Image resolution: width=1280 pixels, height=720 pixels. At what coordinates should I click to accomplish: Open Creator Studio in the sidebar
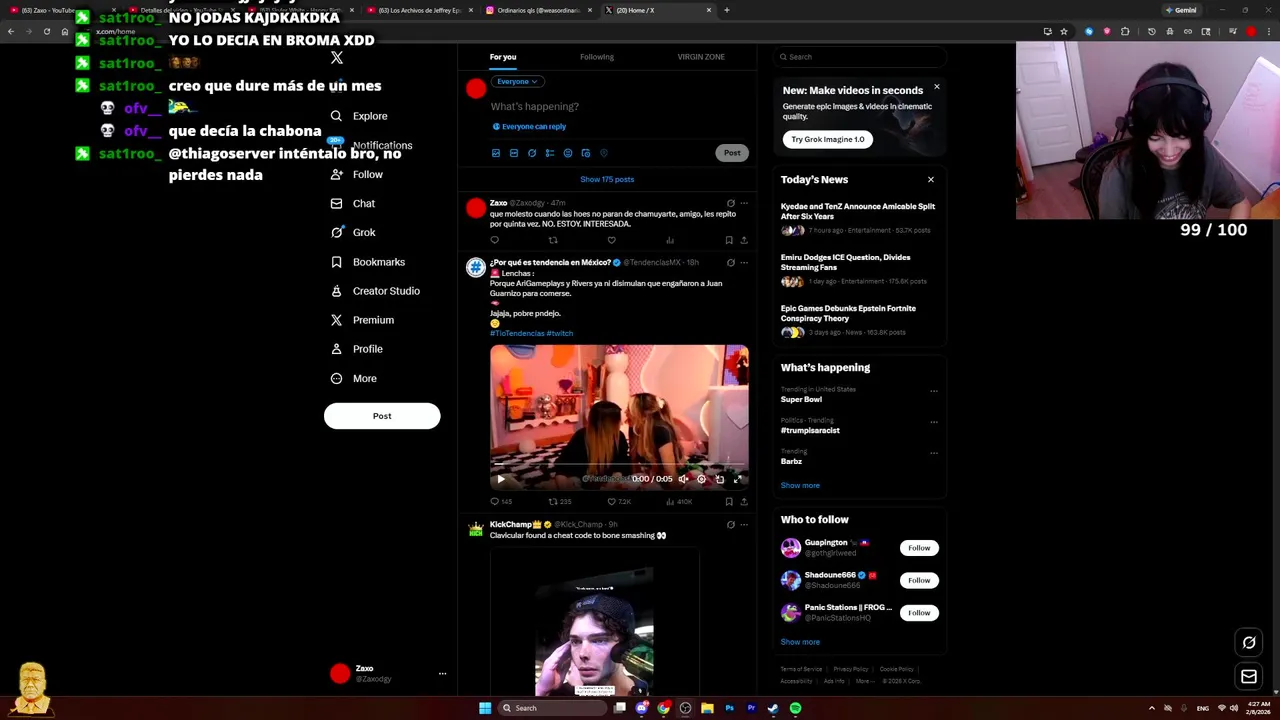click(x=374, y=291)
